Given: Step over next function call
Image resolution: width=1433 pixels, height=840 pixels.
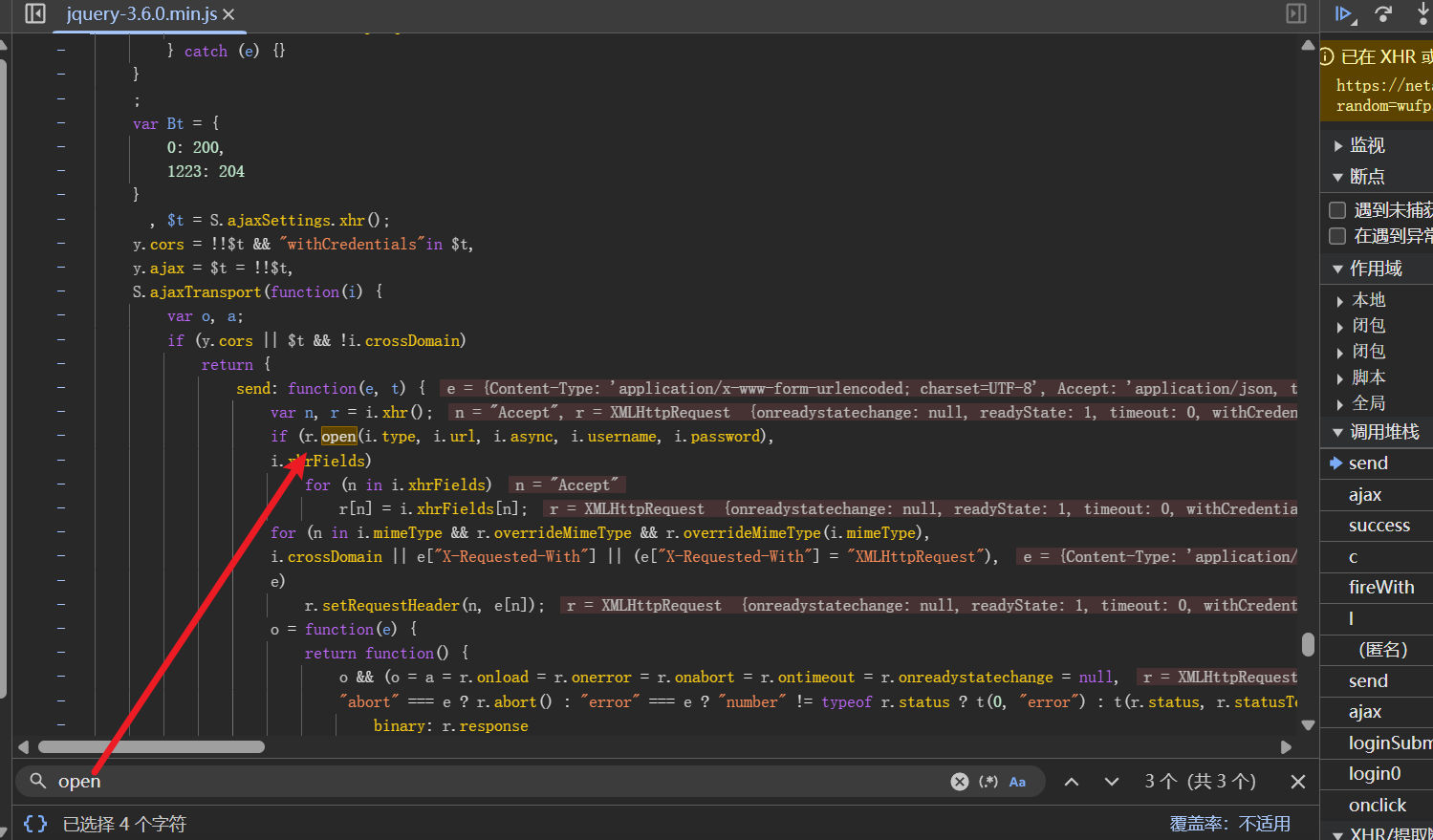Looking at the screenshot, I should (x=1383, y=14).
